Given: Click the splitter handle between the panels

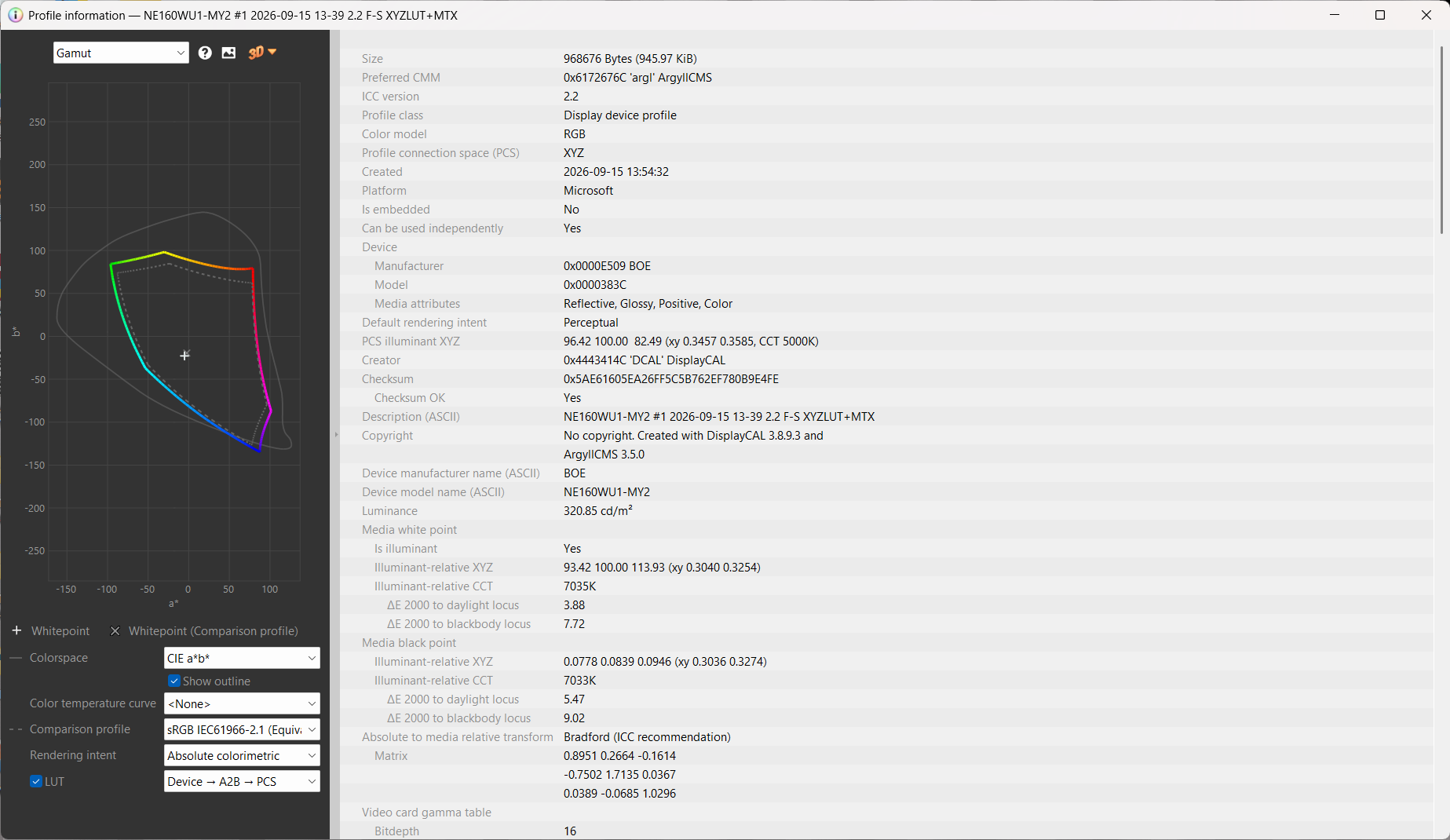Looking at the screenshot, I should coord(336,434).
